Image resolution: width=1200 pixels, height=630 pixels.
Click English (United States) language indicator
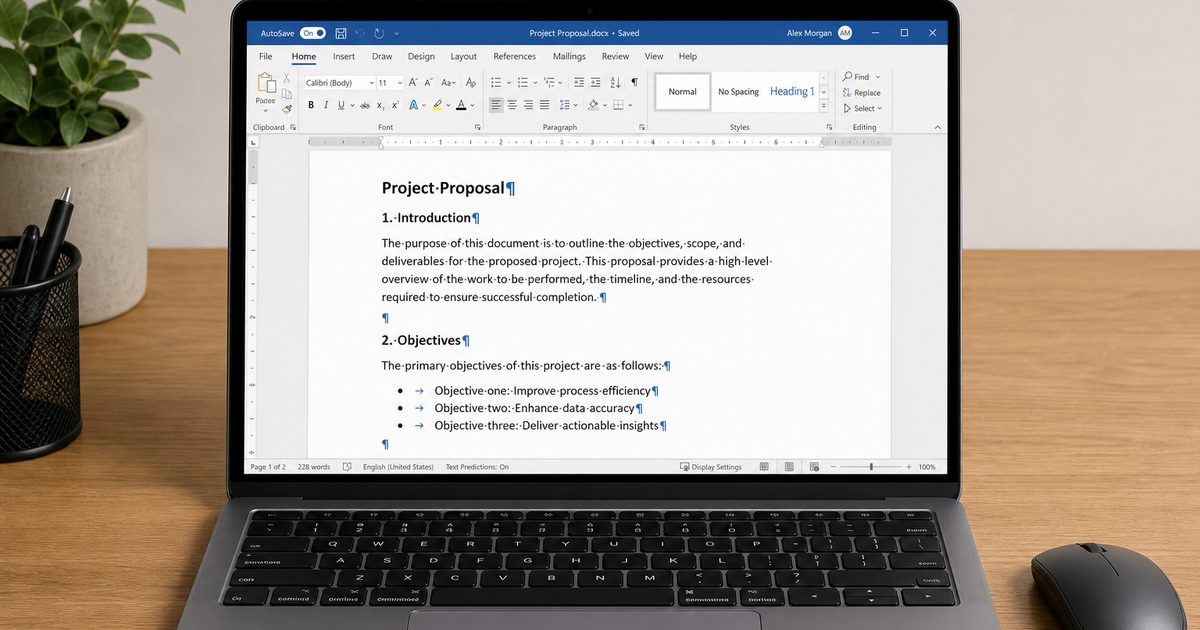tap(398, 467)
